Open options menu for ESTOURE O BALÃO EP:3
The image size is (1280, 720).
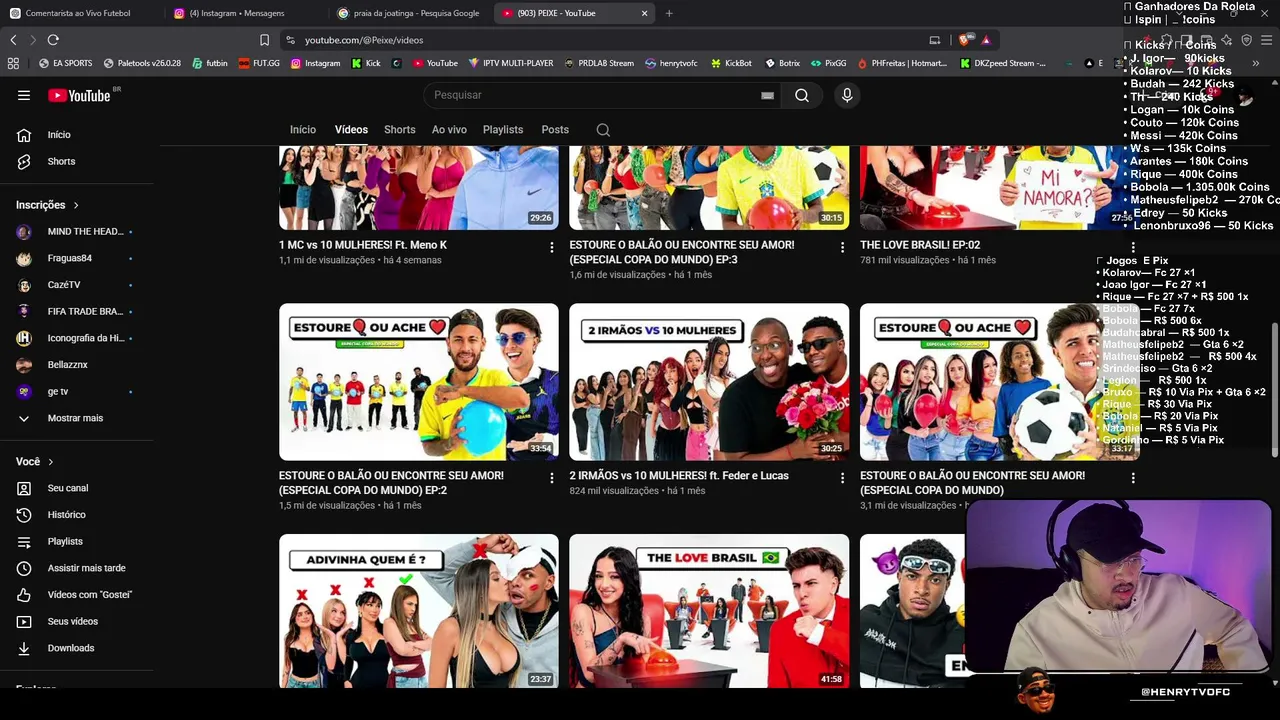[x=842, y=247]
